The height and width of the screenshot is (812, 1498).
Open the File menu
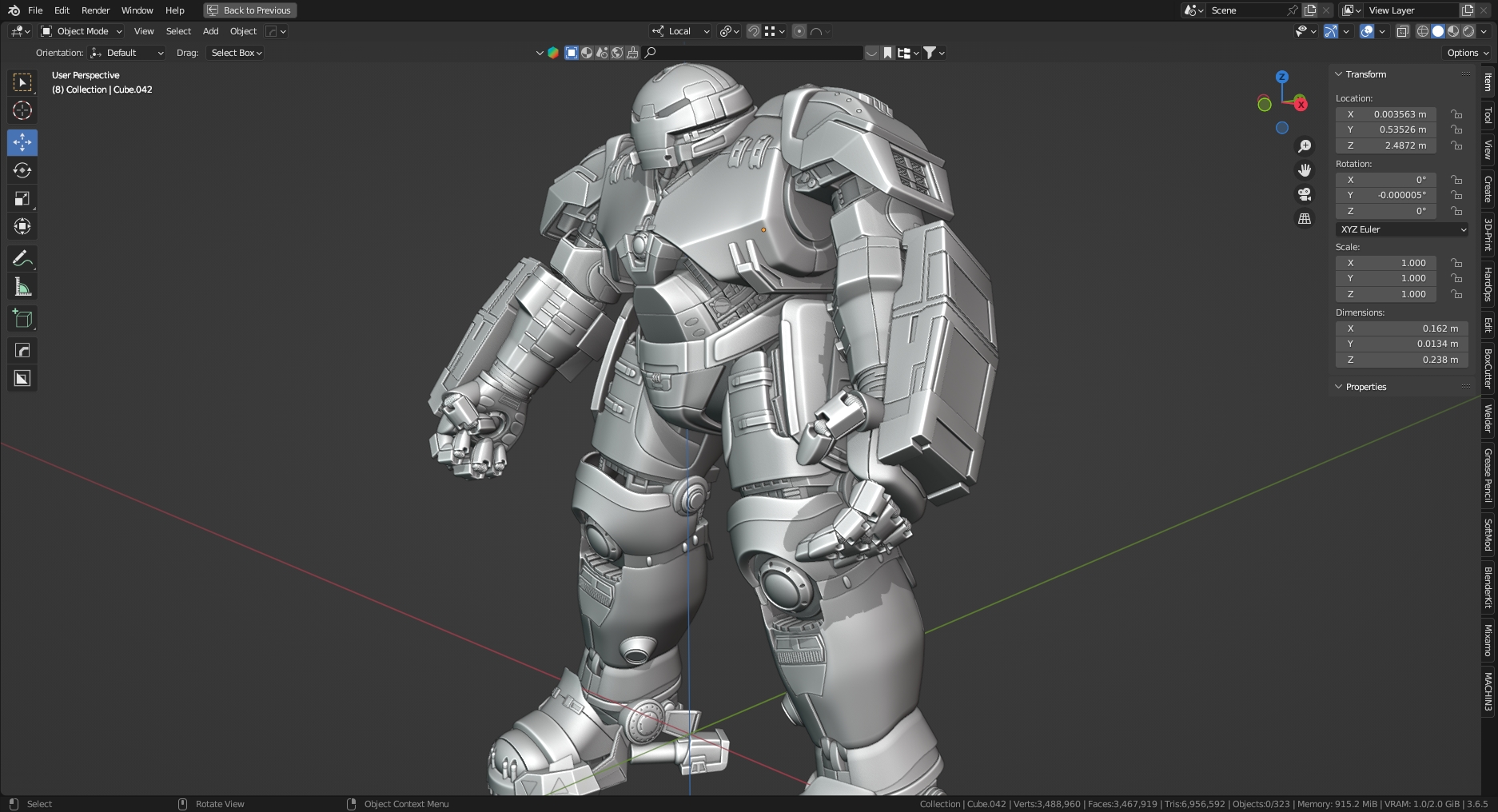35,10
